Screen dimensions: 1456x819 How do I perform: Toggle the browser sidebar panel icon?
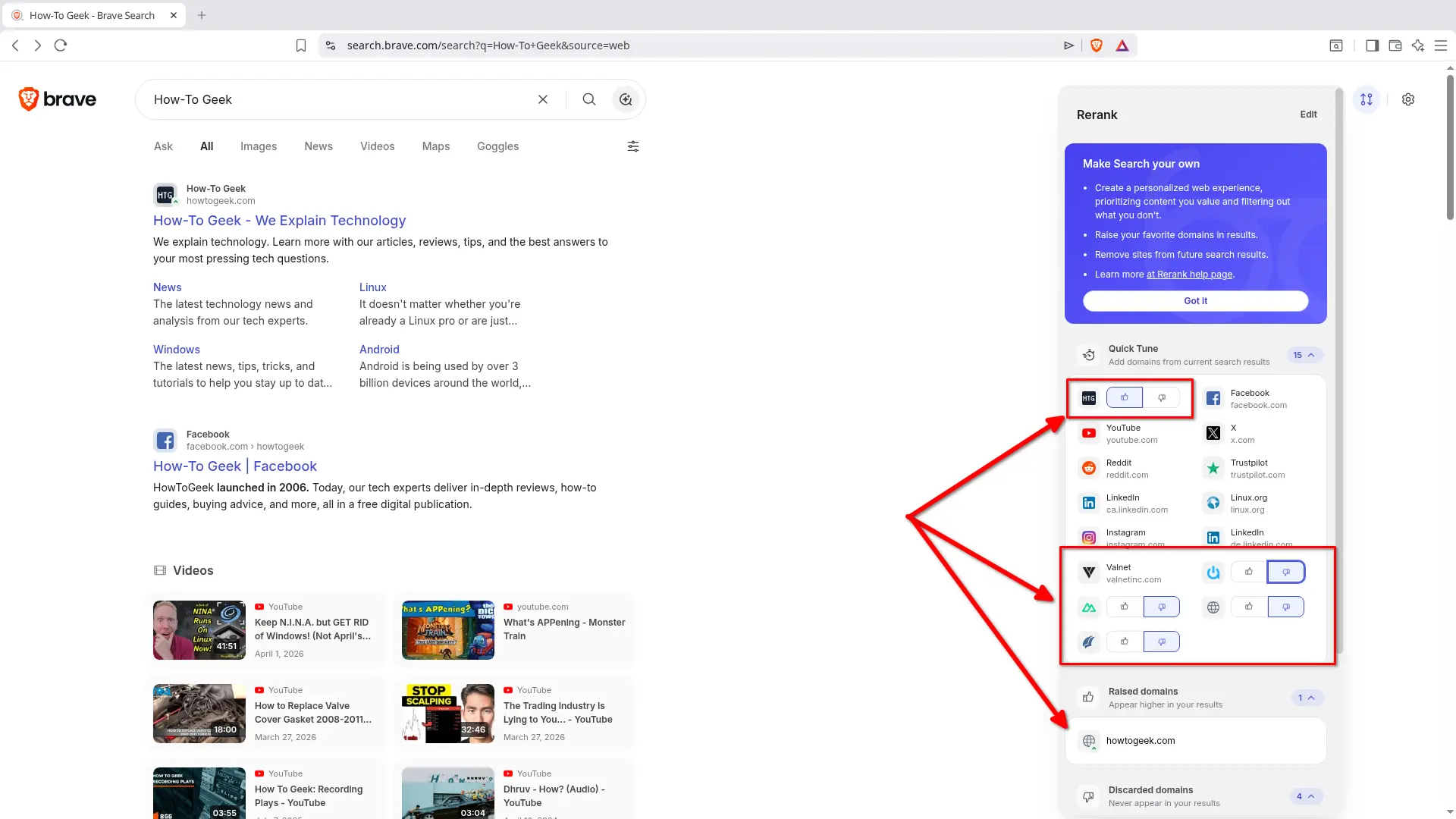pos(1372,45)
